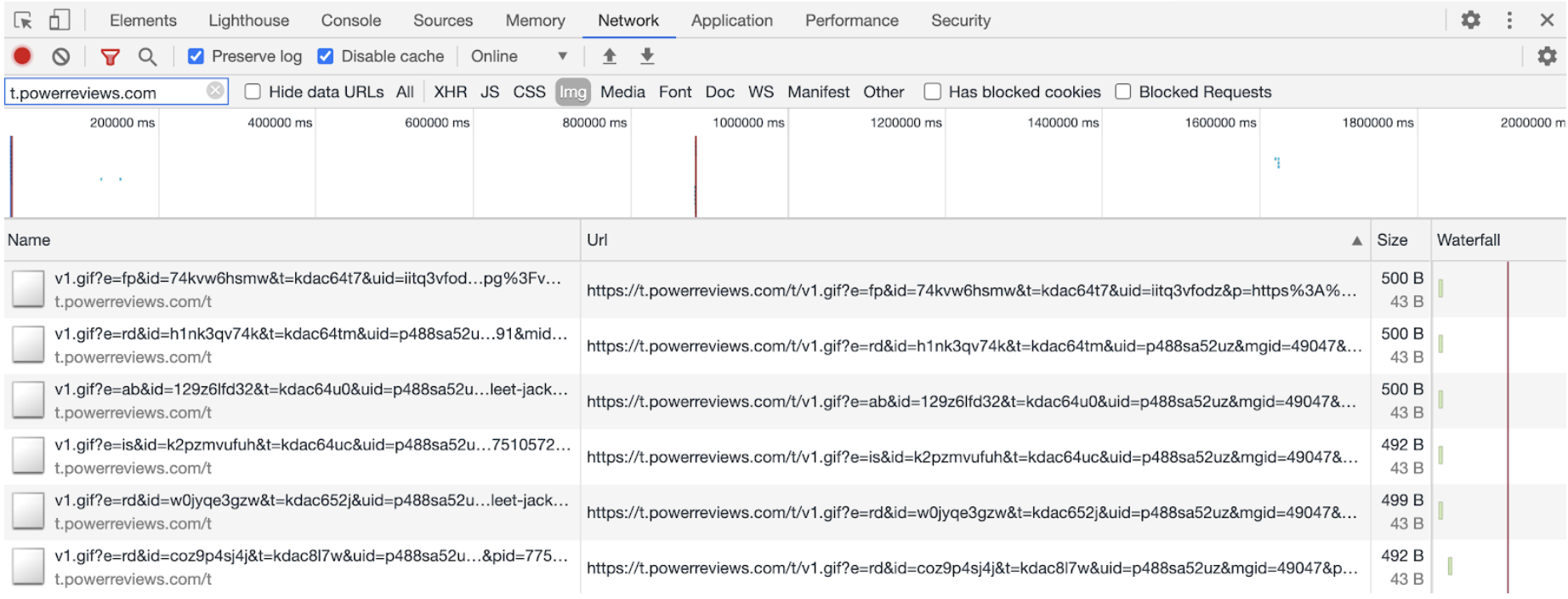Toggle the Img type filter

pyautogui.click(x=572, y=92)
